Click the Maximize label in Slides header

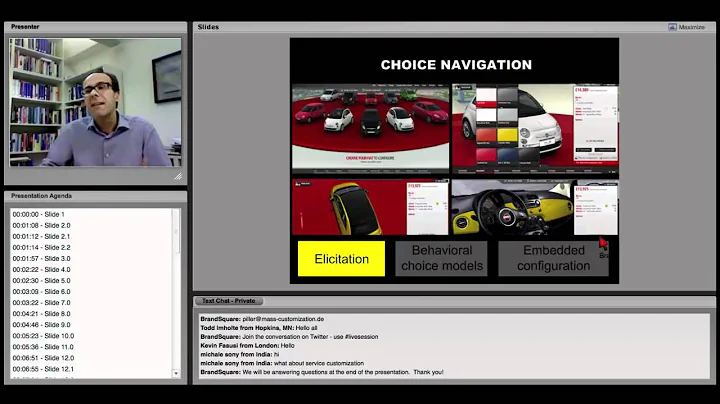[692, 27]
